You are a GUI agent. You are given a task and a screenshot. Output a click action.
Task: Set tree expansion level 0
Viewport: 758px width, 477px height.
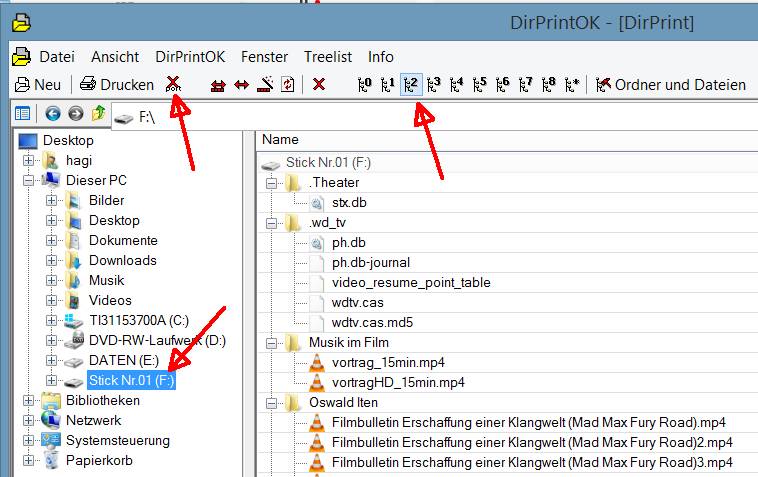click(x=364, y=85)
